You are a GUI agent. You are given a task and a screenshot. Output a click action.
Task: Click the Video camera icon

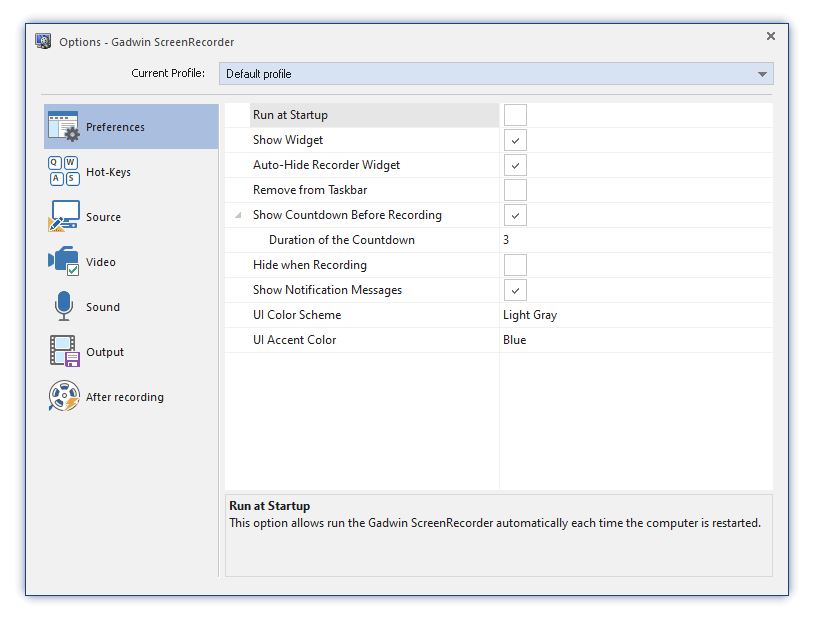(x=63, y=262)
